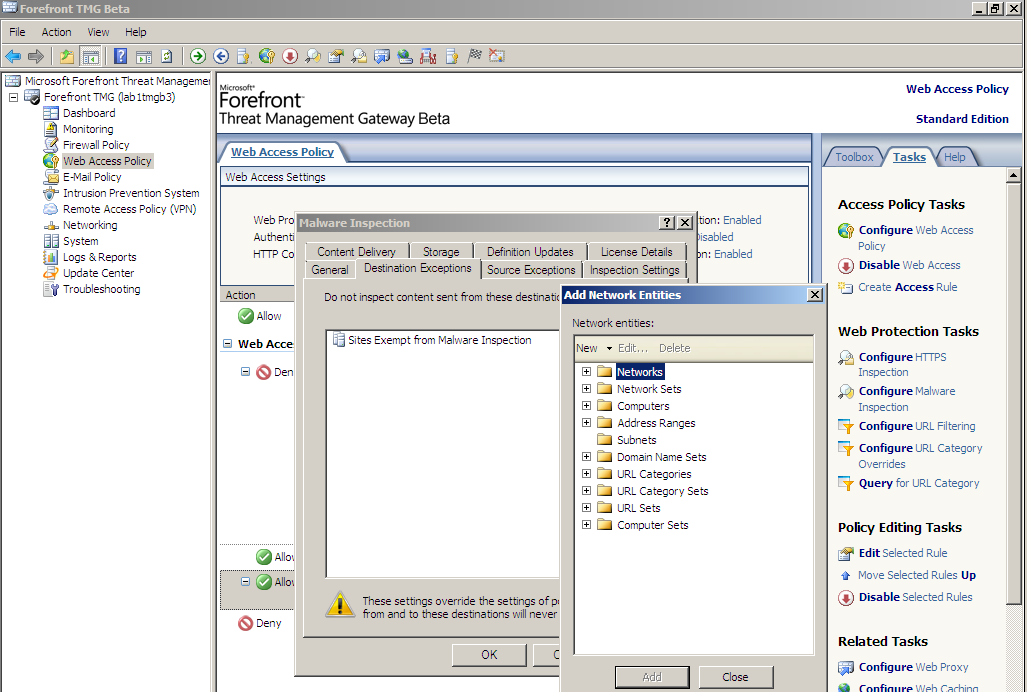Image resolution: width=1027 pixels, height=692 pixels.
Task: Expand the Networks folder in Add Network Entities
Action: point(586,372)
